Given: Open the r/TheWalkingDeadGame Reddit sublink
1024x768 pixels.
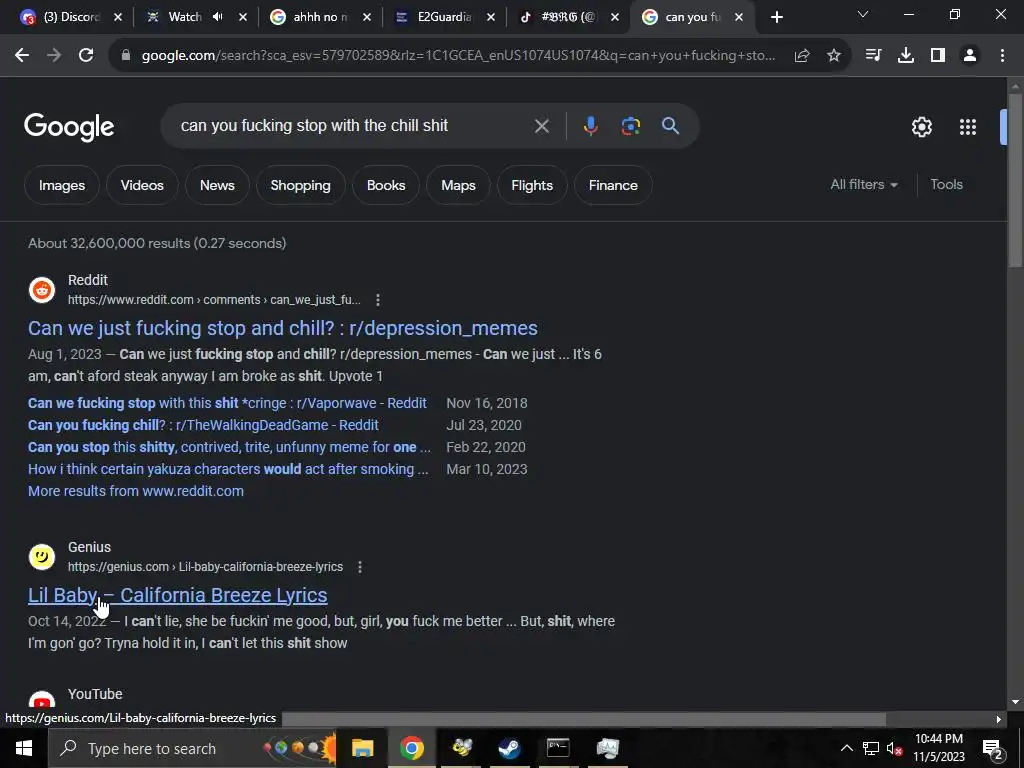Looking at the screenshot, I should point(203,425).
